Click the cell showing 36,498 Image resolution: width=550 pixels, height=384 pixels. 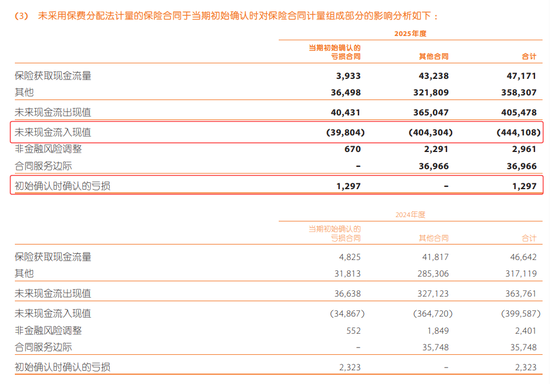[346, 92]
